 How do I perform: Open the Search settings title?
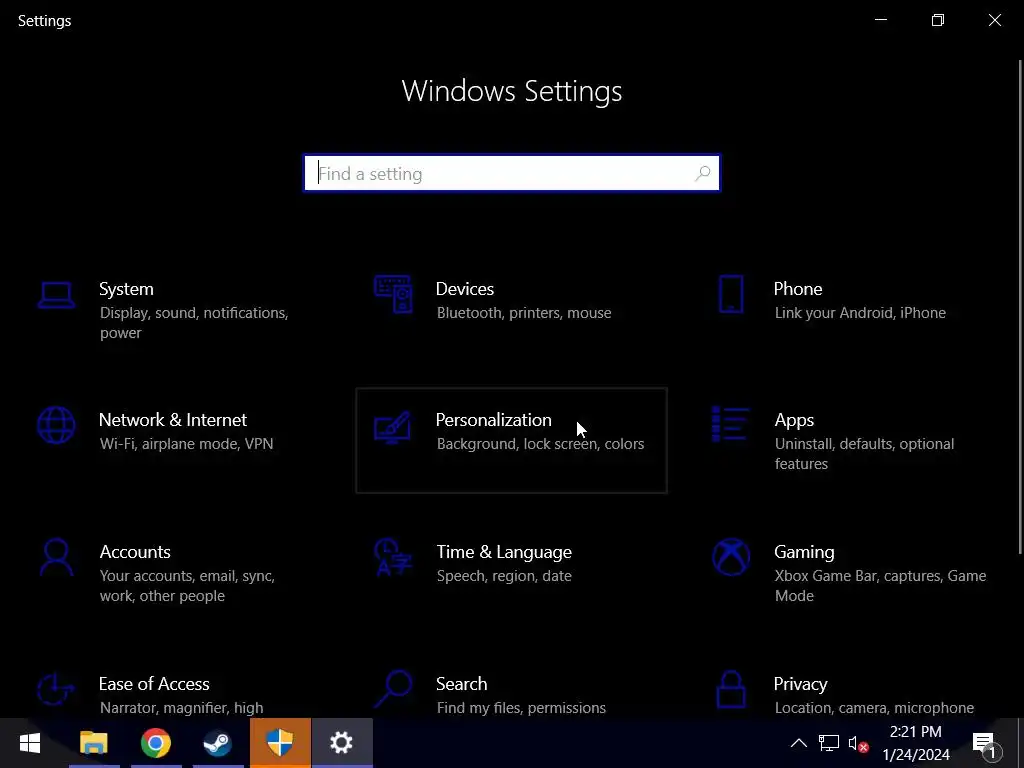[461, 684]
